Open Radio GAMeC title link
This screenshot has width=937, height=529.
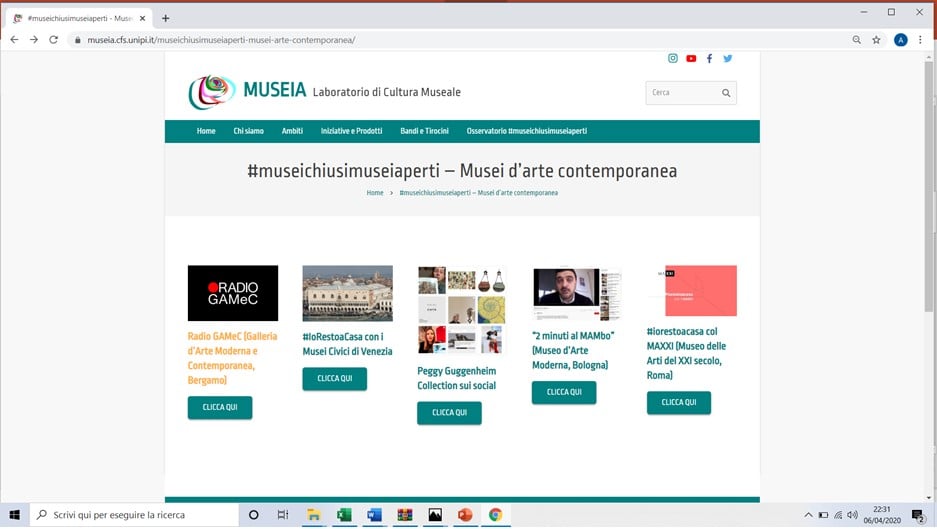click(x=232, y=358)
